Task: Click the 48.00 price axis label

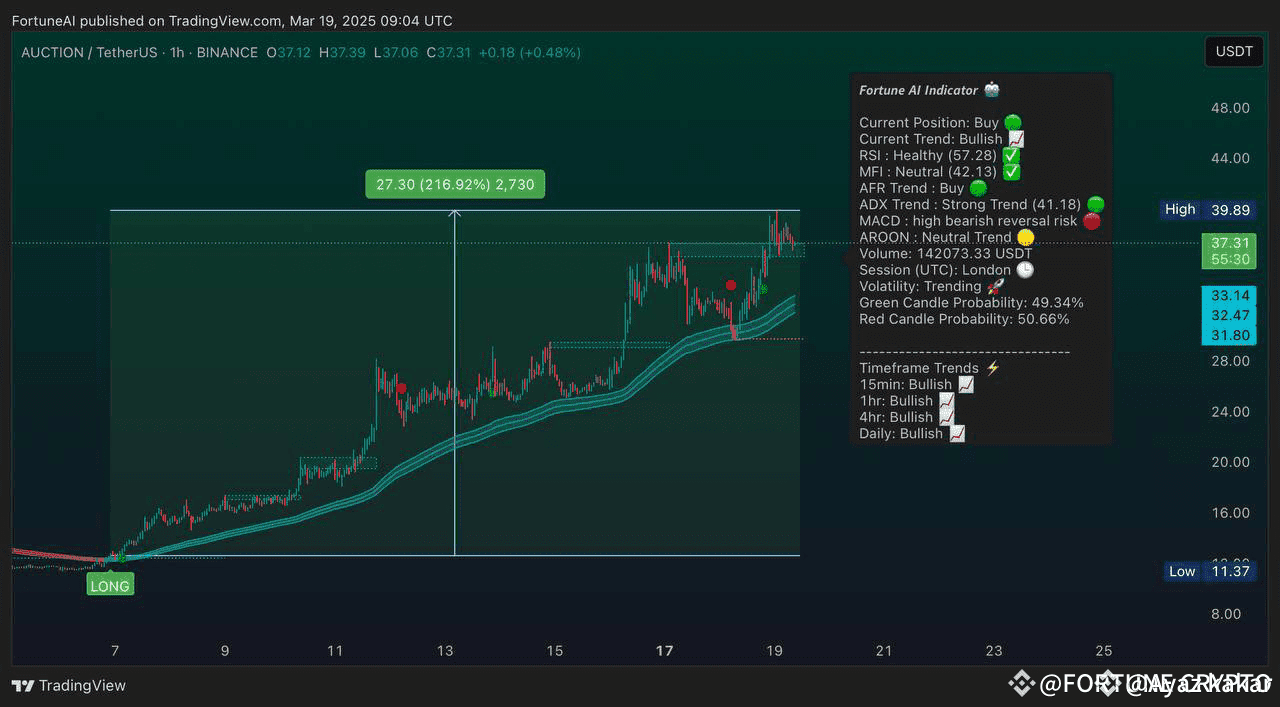Action: [1230, 108]
